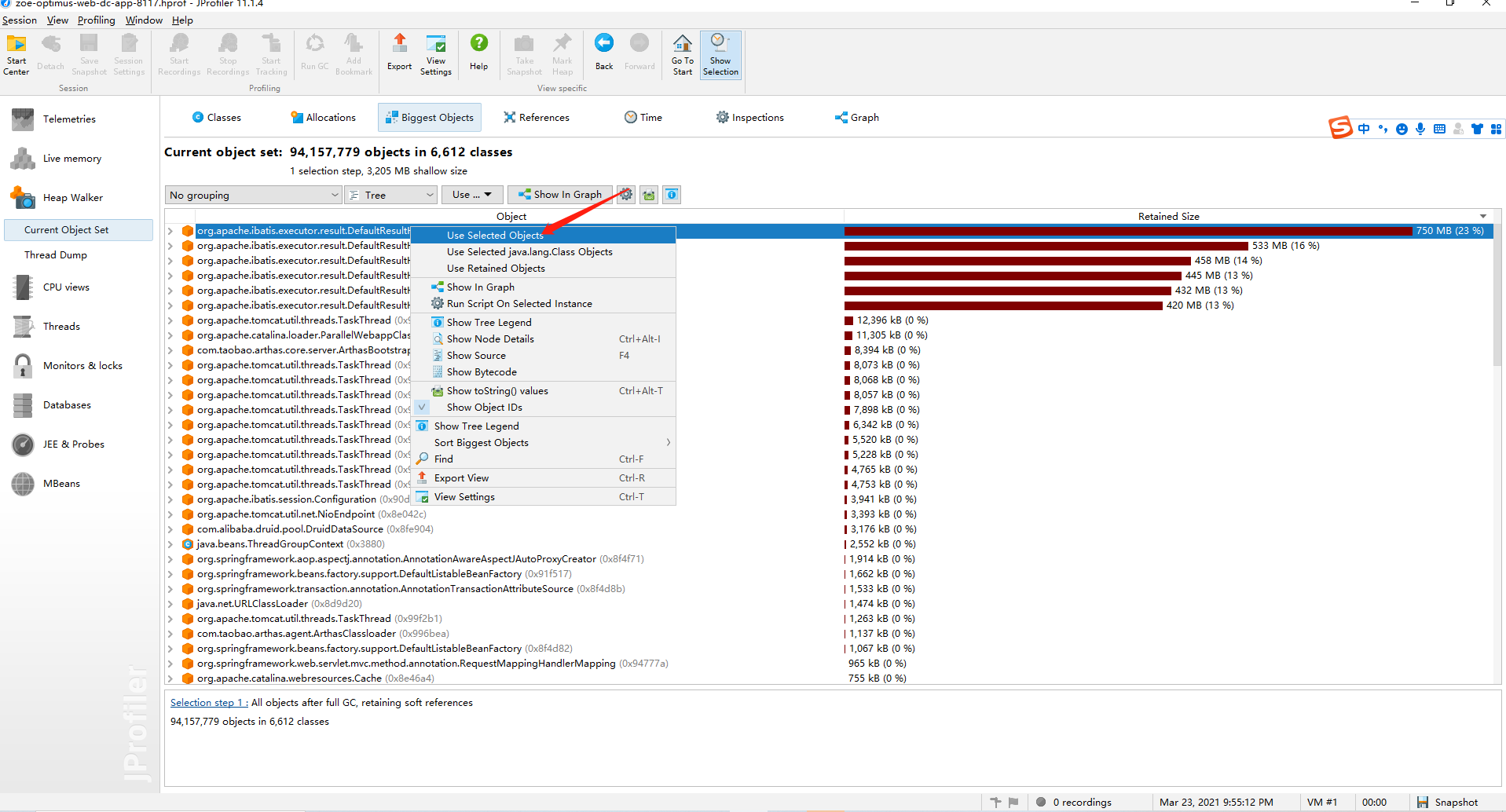The image size is (1506, 812).
Task: Expand the com.alibaba.druid.pool.DruidDataSource row
Action: coord(170,529)
